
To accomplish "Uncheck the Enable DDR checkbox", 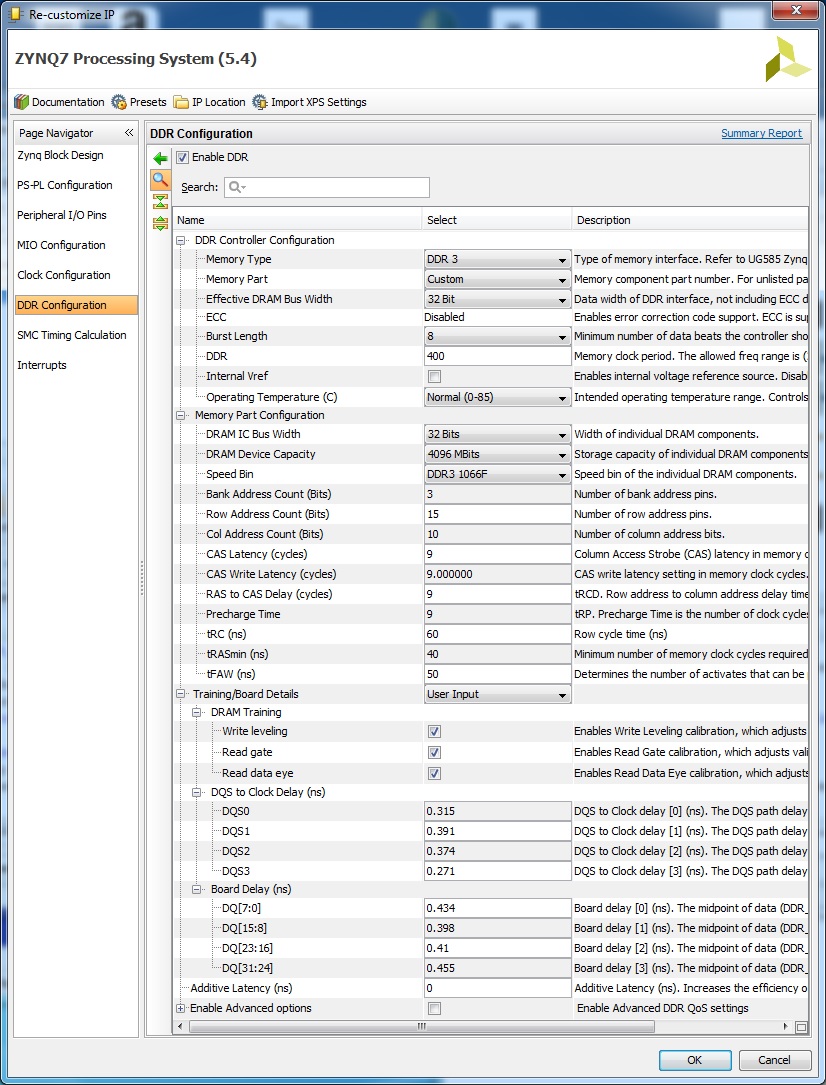I will 182,157.
